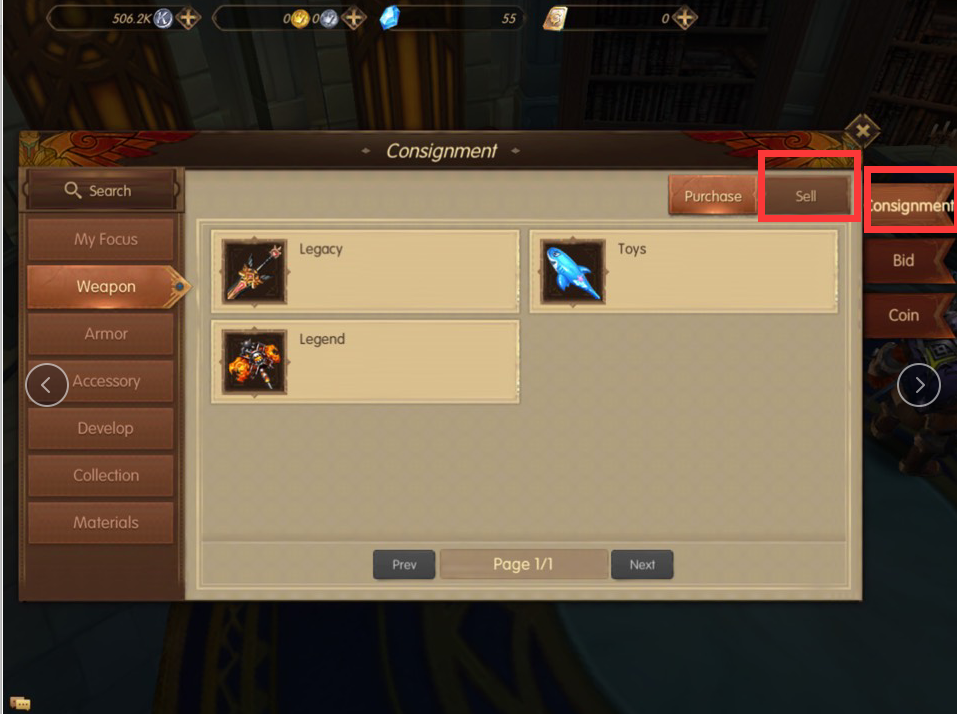Switch to the Sell tab
Viewport: 957px width, 714px height.
[806, 196]
